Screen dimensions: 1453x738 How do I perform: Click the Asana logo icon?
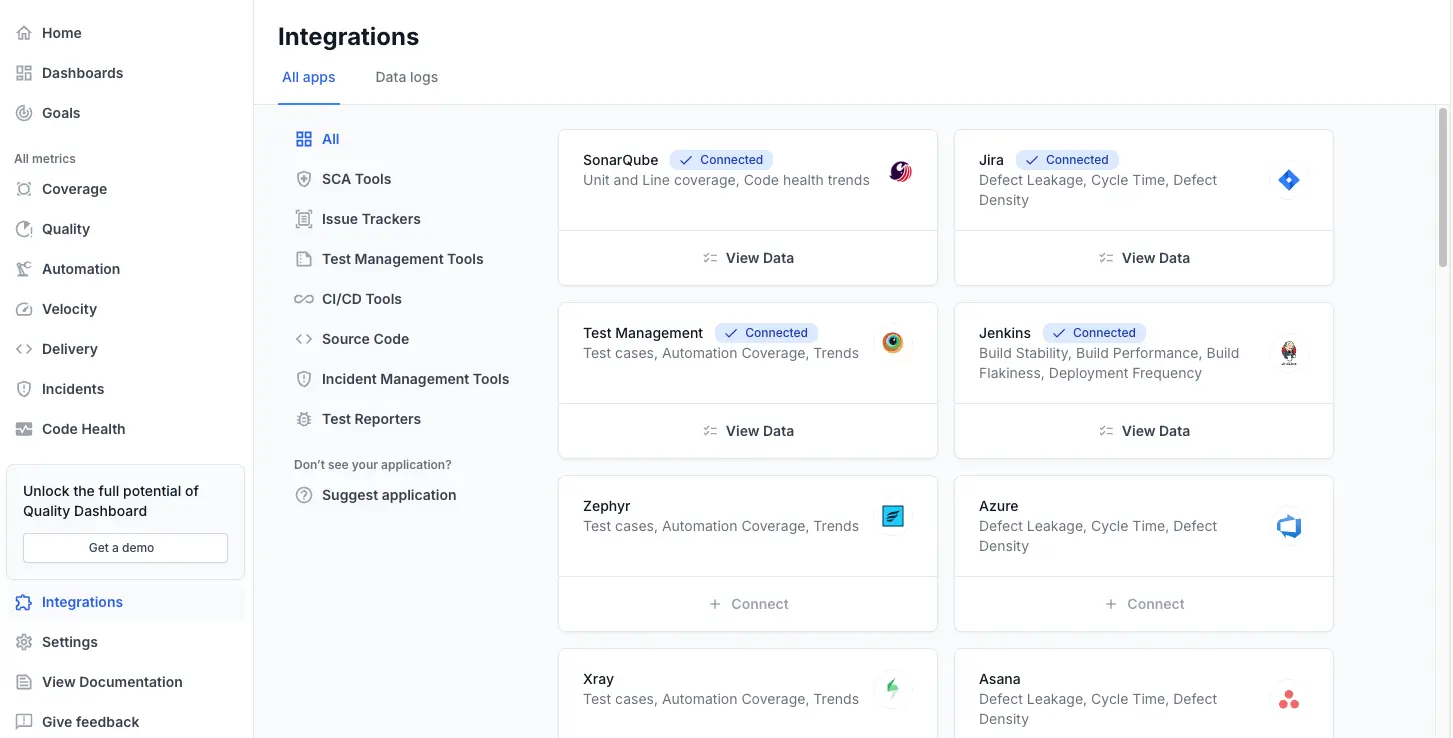point(1288,699)
